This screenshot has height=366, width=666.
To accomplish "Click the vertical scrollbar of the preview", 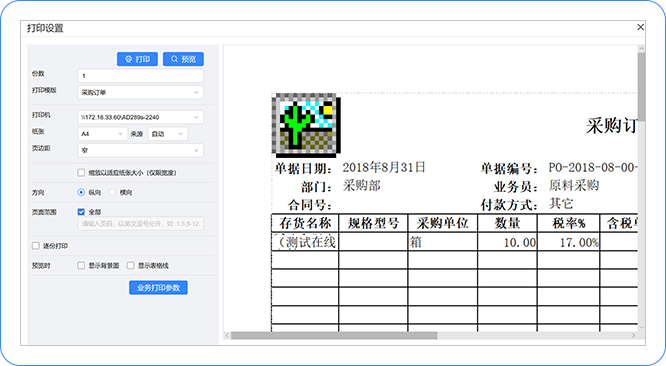I will pyautogui.click(x=641, y=188).
